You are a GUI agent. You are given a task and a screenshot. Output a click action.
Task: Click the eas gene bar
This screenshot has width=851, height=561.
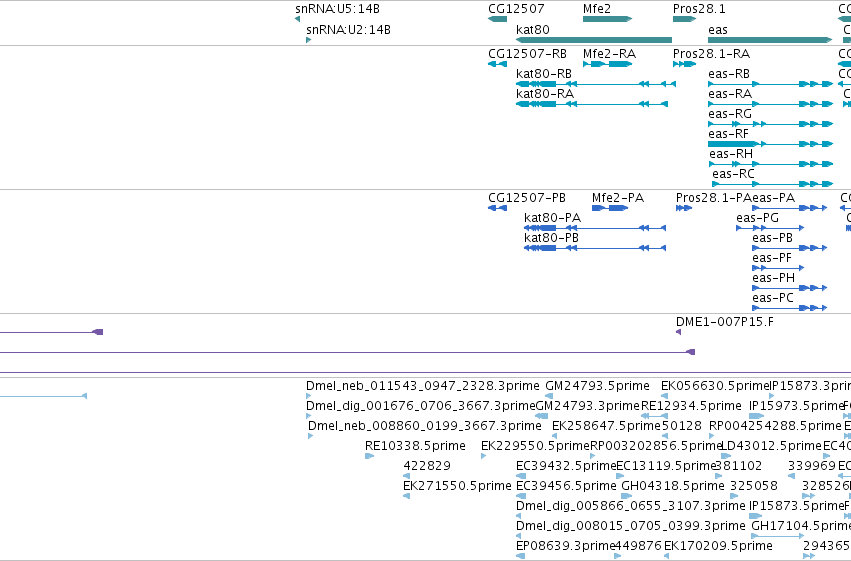pyautogui.click(x=770, y=40)
